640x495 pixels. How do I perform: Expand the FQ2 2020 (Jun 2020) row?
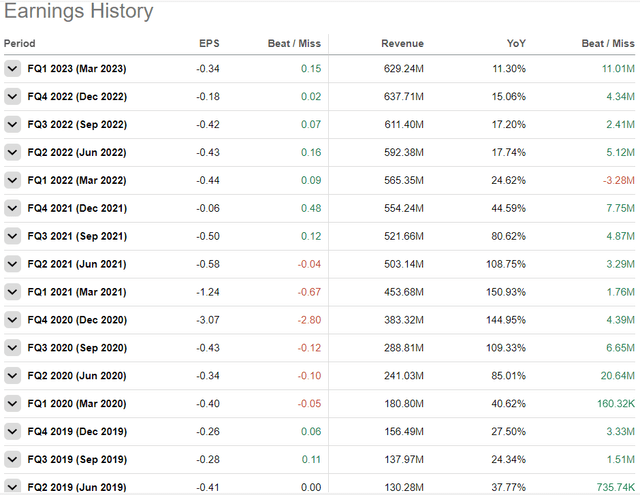pos(12,377)
